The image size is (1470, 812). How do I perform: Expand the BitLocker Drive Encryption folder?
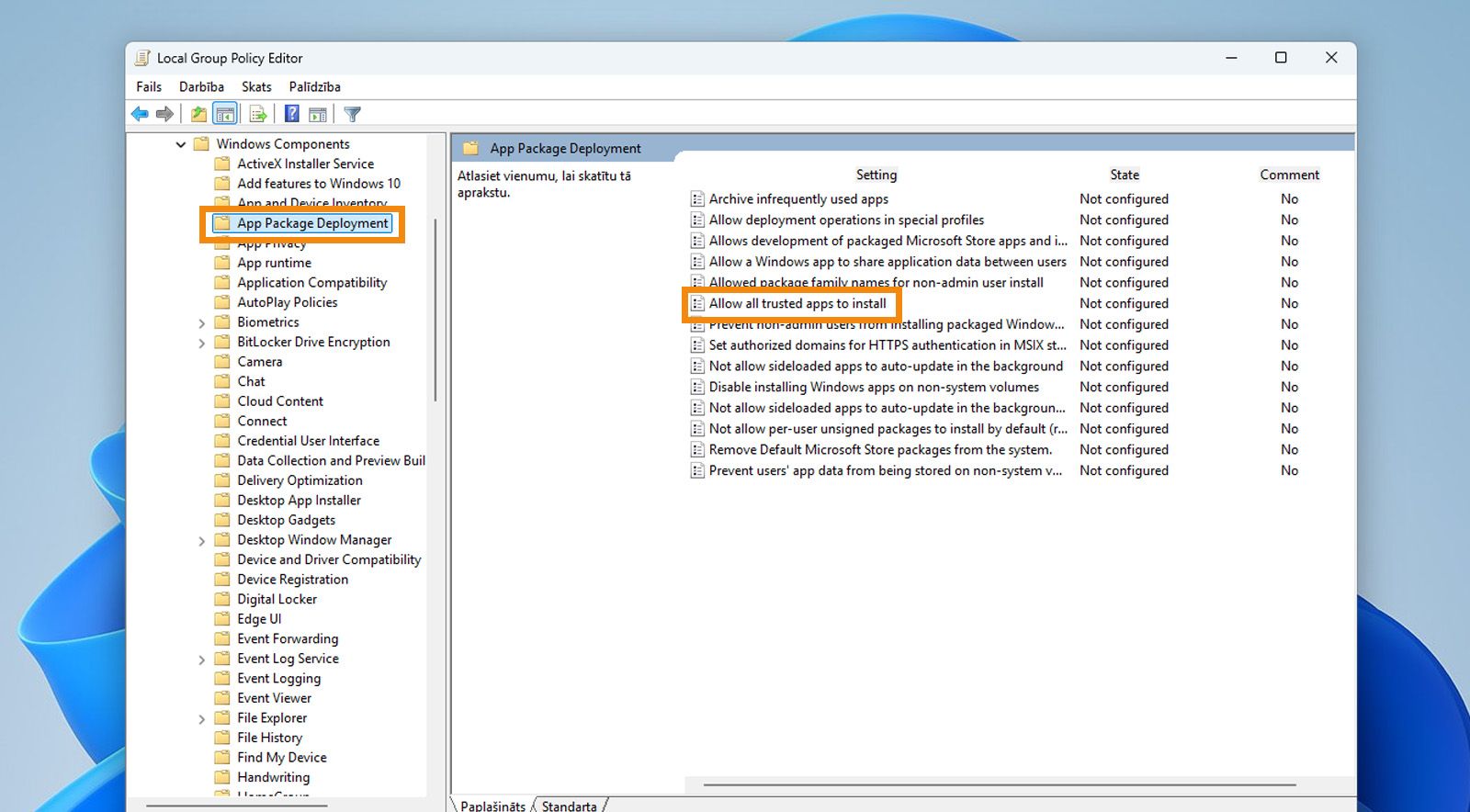(x=202, y=344)
